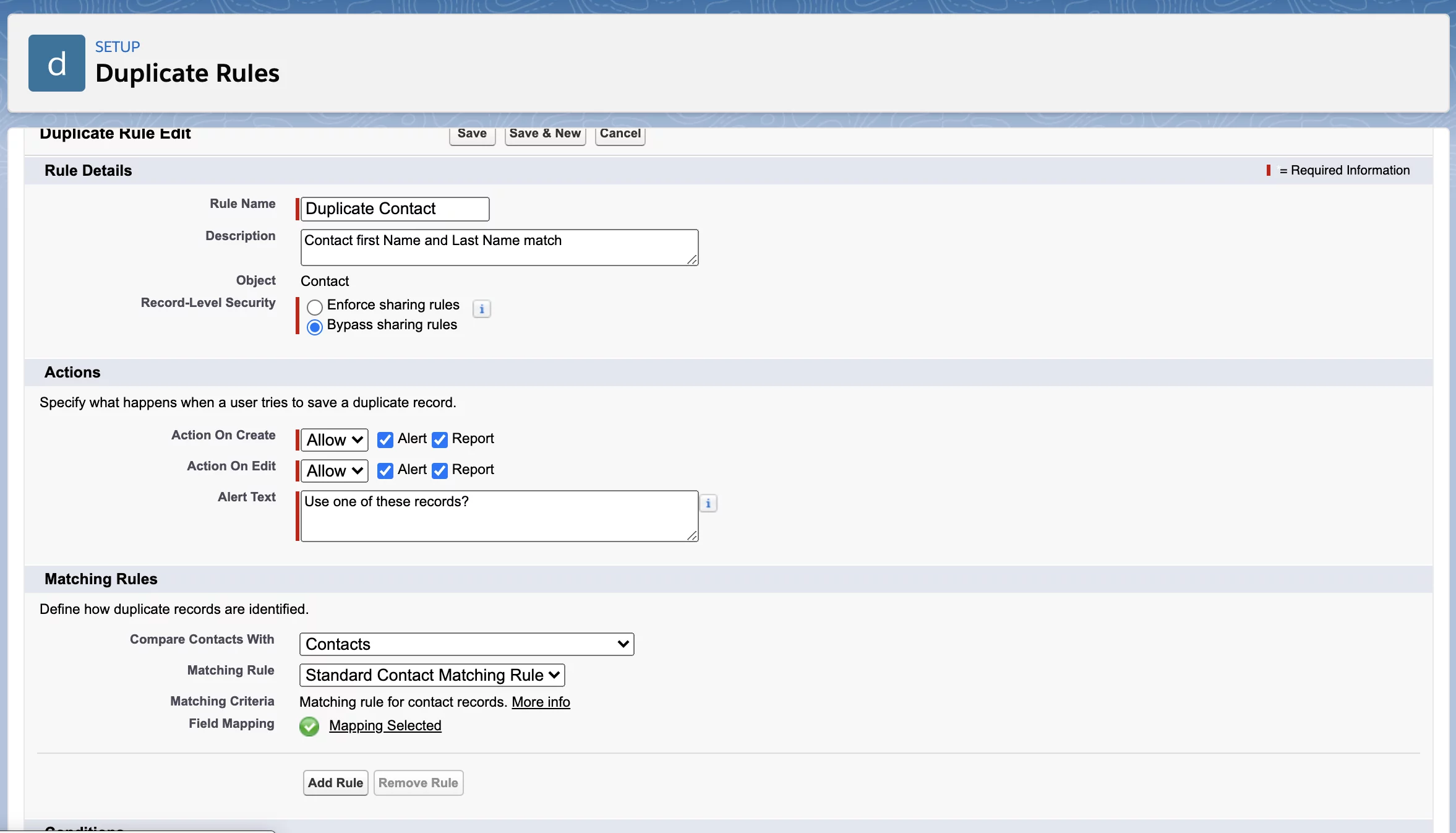Viewport: 1456px width, 833px height.
Task: Uncheck Report for Action On Create
Action: 439,439
